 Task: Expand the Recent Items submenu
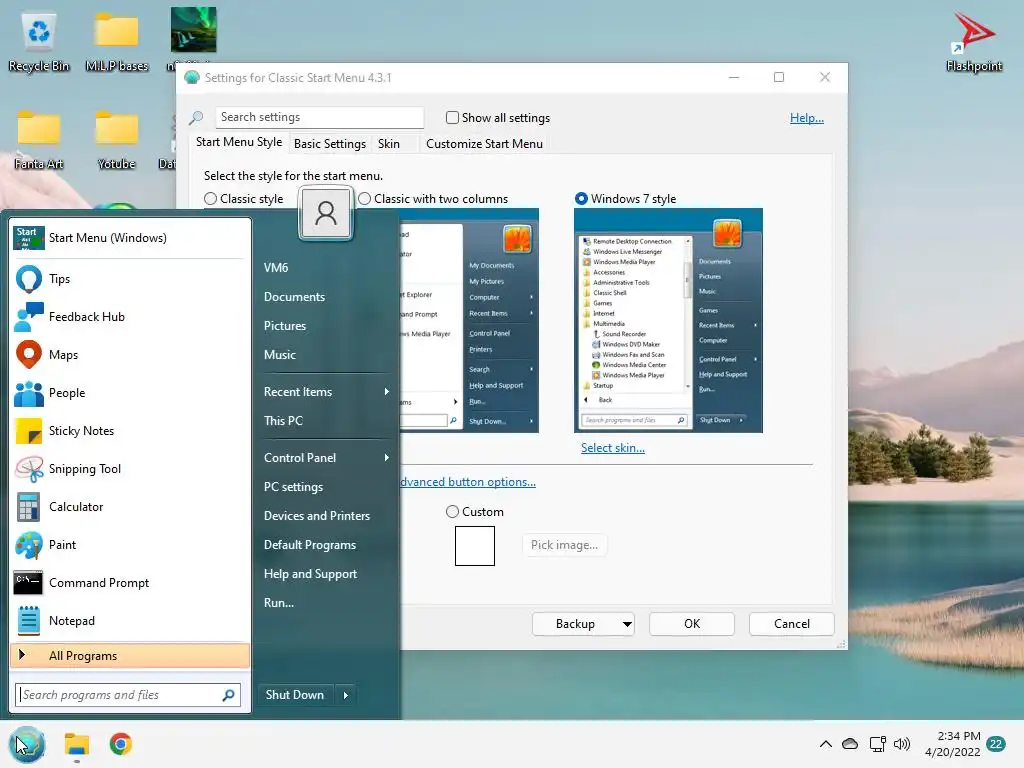click(387, 392)
